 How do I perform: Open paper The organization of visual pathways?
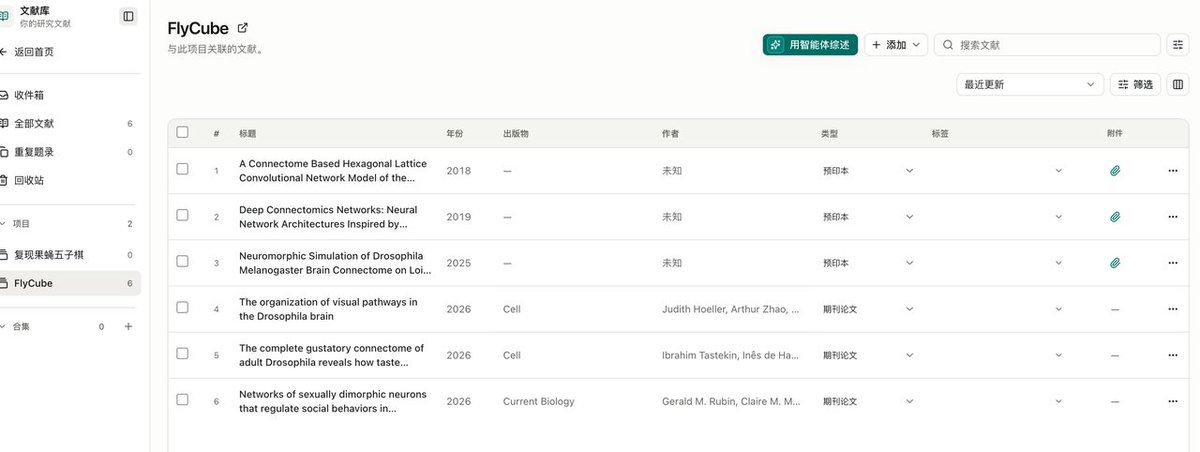click(328, 309)
